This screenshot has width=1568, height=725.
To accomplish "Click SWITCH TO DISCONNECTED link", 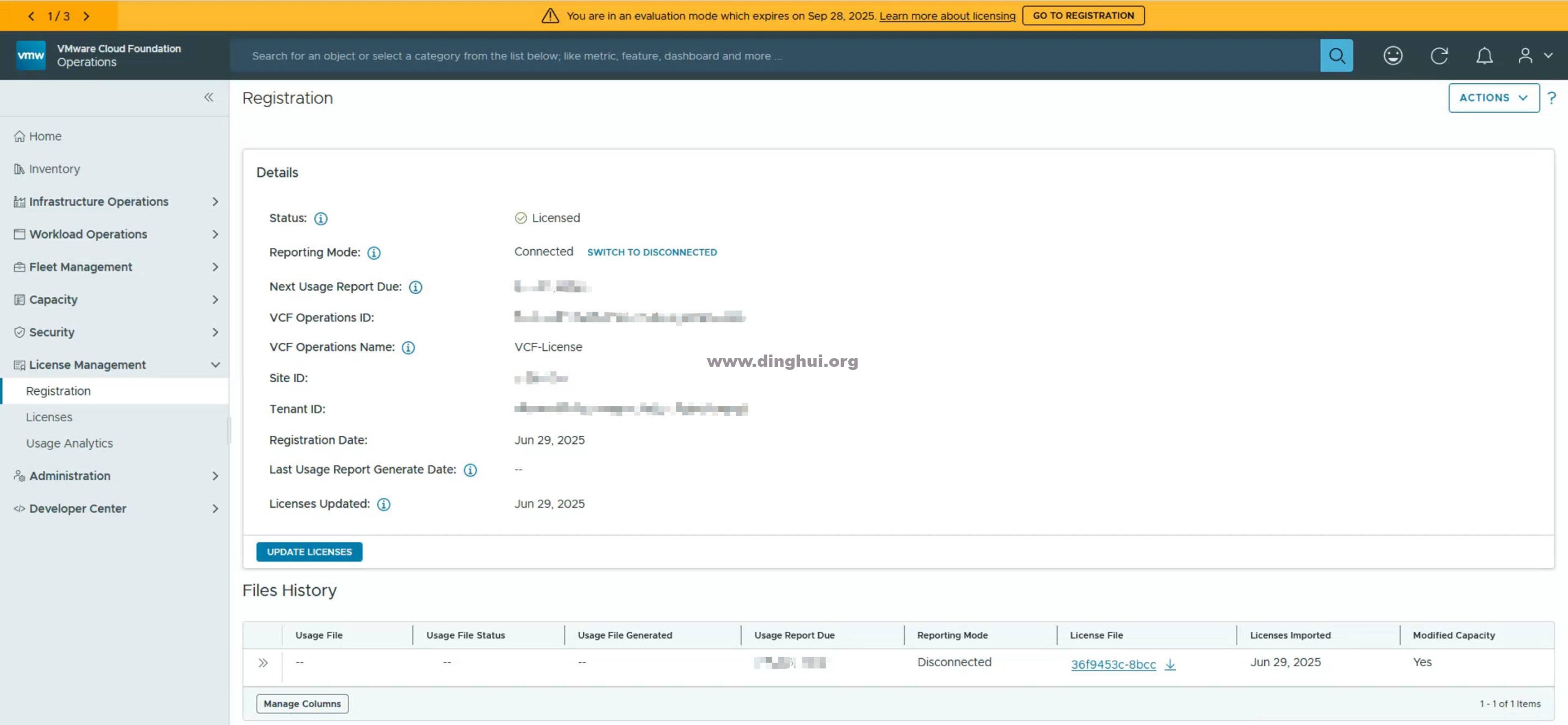I will coord(652,252).
